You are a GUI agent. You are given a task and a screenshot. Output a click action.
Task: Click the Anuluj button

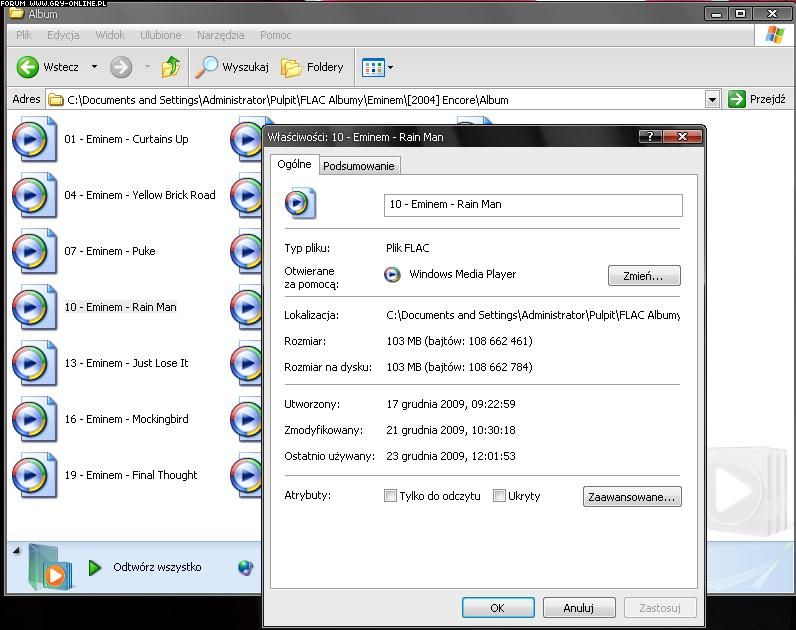579,607
